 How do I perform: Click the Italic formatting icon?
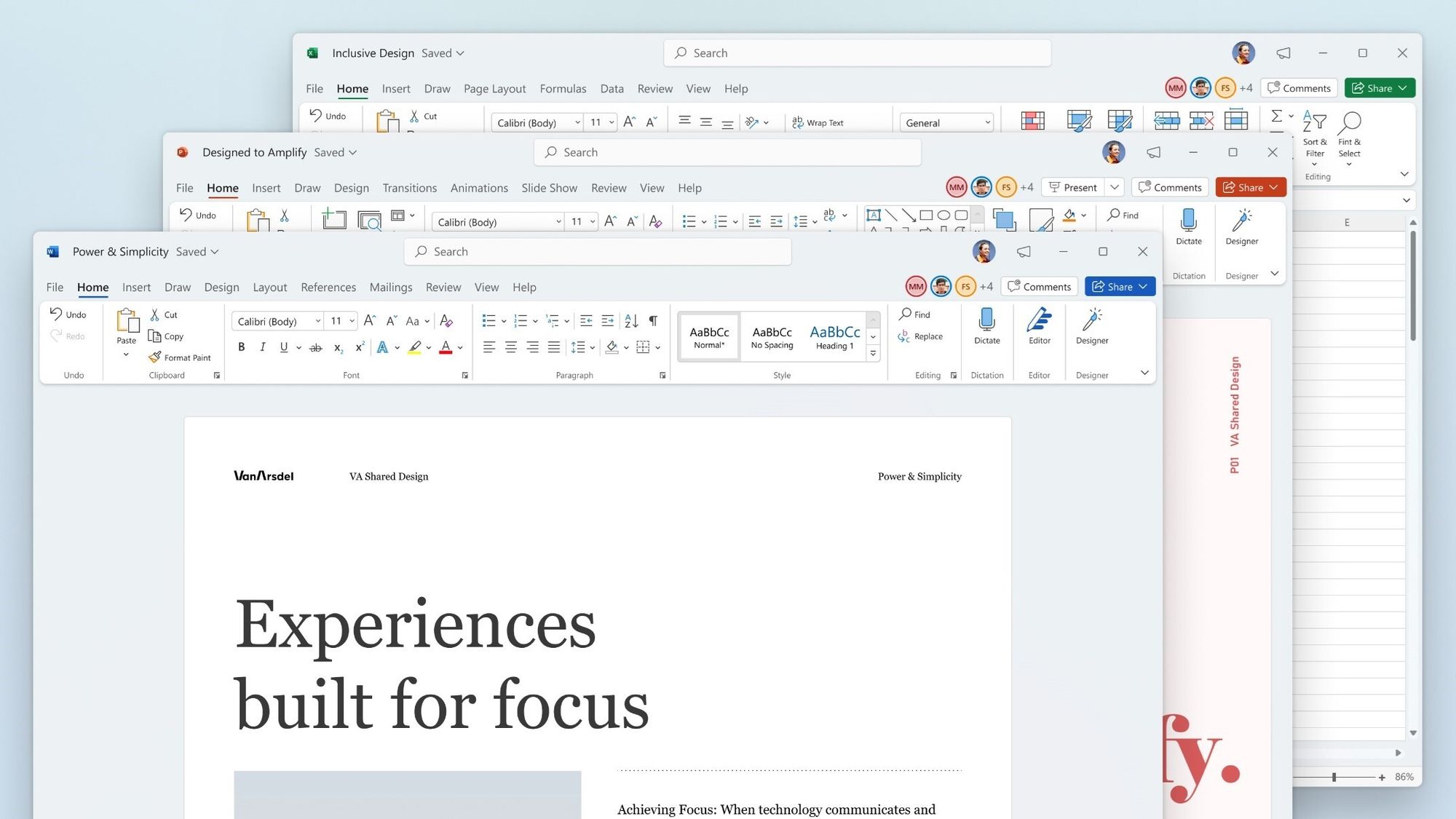pos(261,347)
